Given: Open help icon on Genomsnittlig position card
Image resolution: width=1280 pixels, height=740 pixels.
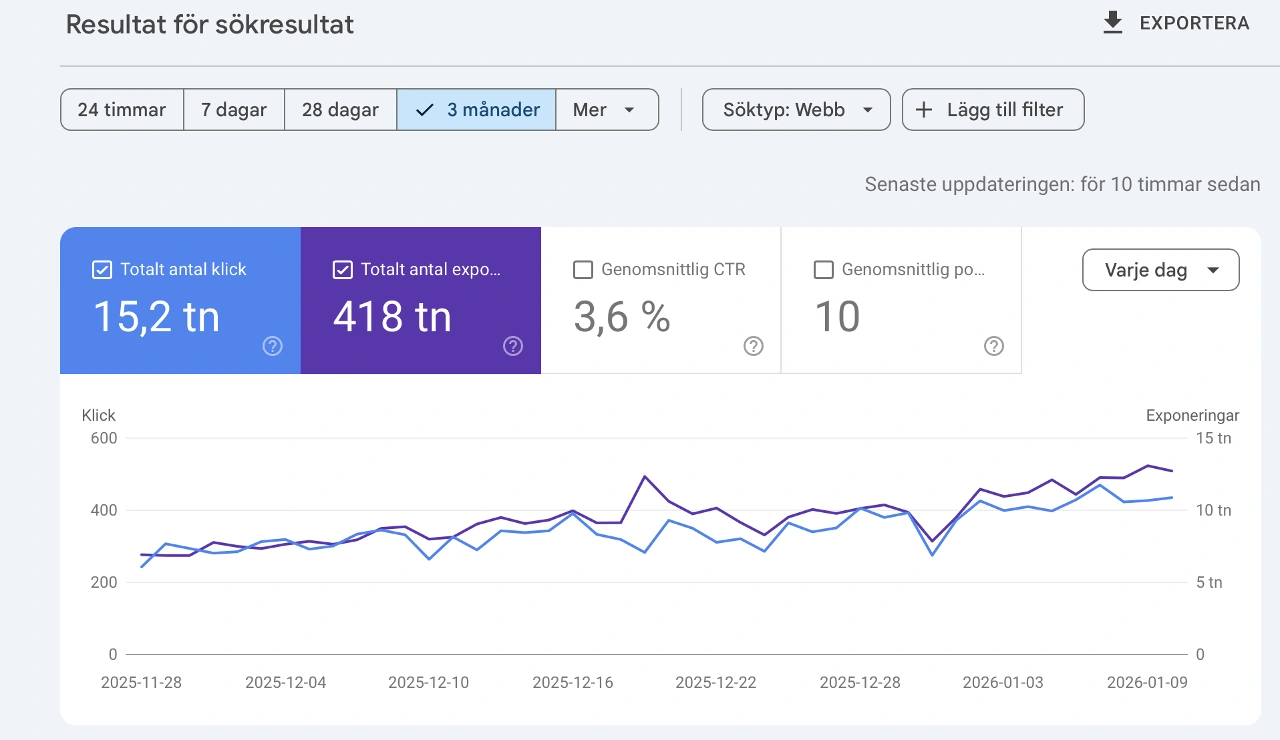Looking at the screenshot, I should [994, 346].
